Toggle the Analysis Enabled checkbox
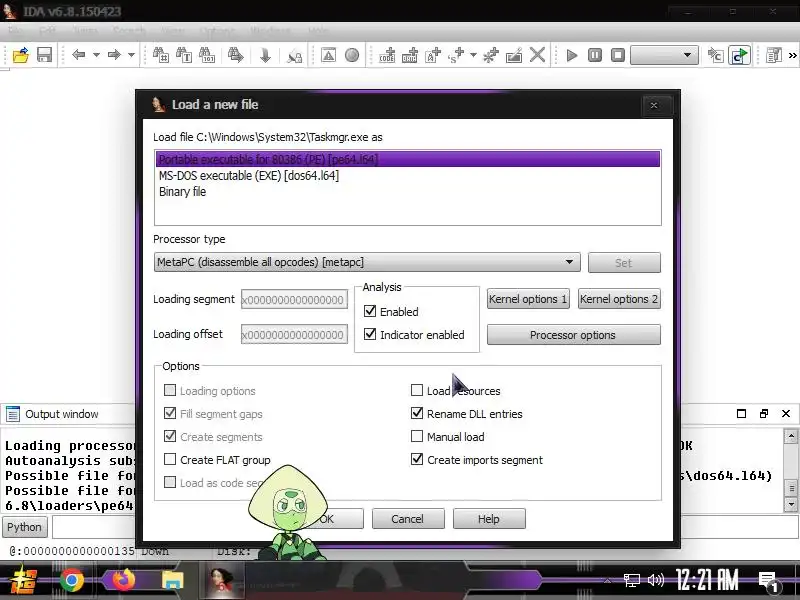The width and height of the screenshot is (800, 600). (370, 311)
